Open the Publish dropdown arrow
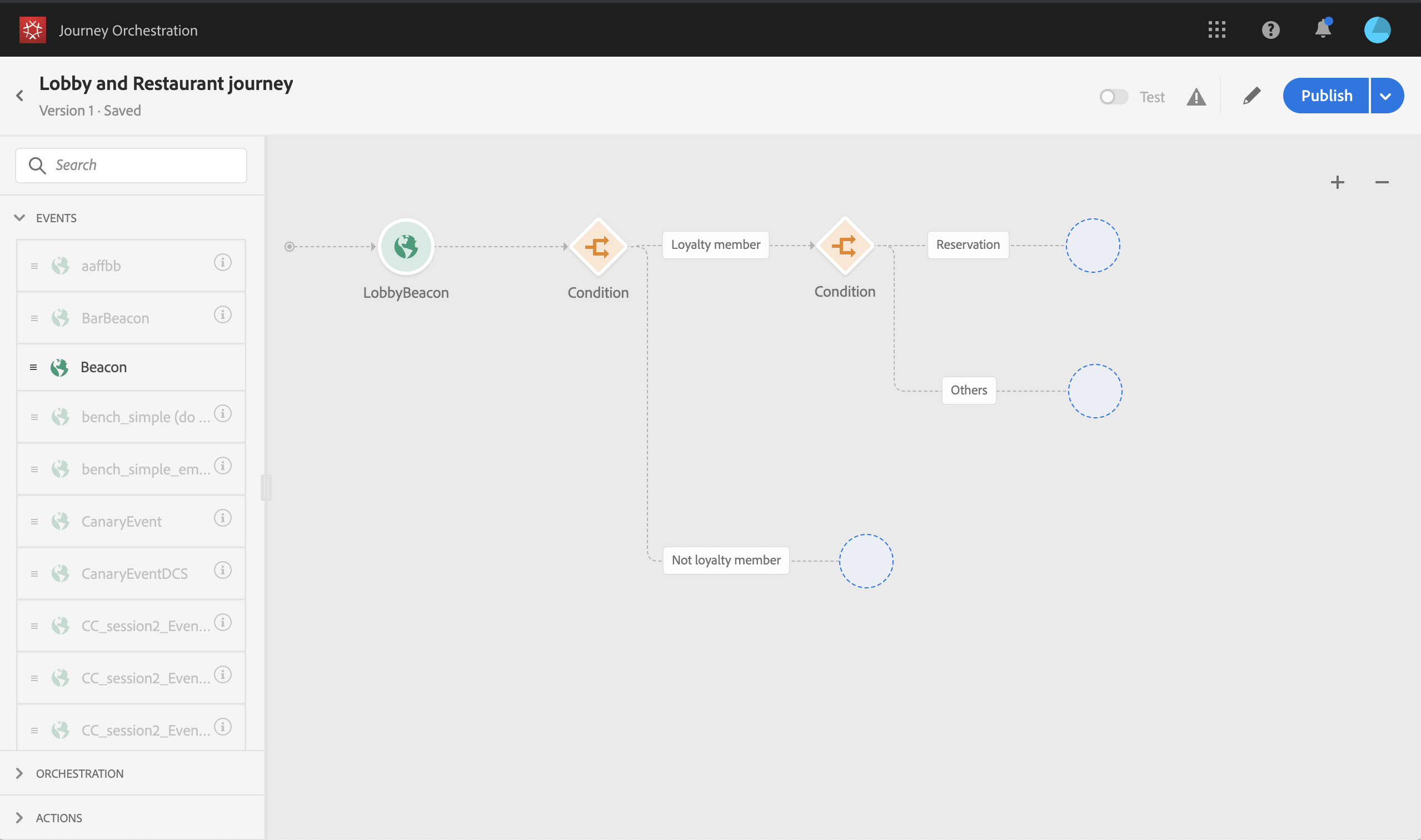This screenshot has height=840, width=1421. coord(1385,96)
